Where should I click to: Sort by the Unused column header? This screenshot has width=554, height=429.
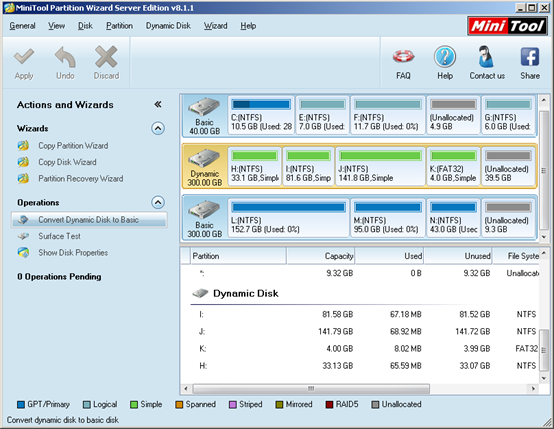458,256
